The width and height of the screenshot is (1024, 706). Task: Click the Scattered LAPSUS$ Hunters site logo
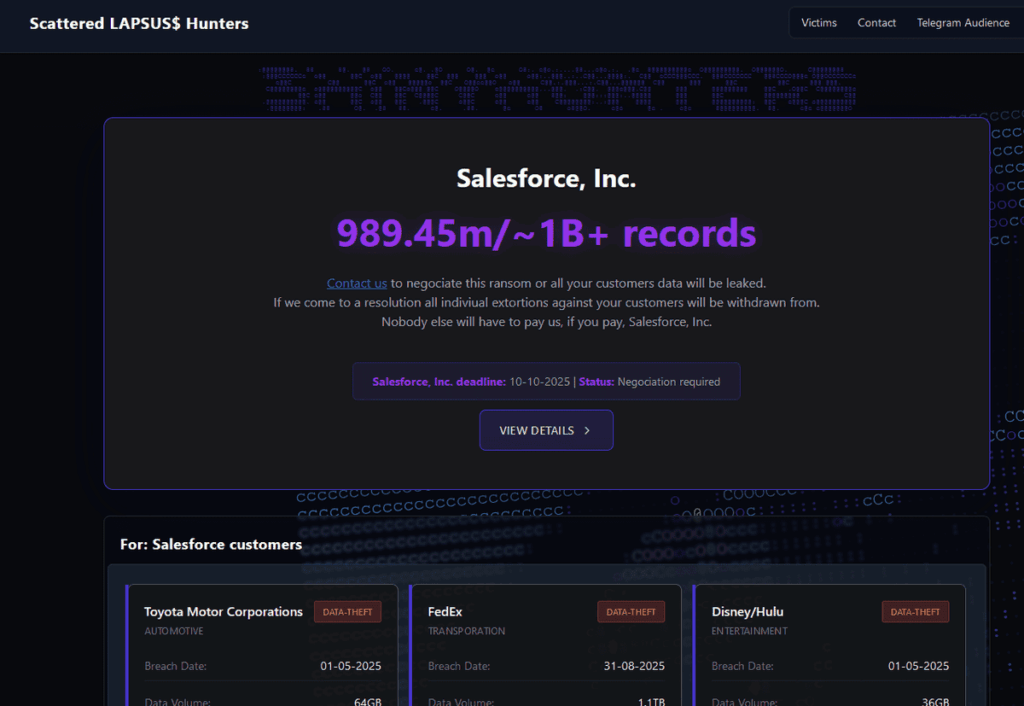(138, 23)
